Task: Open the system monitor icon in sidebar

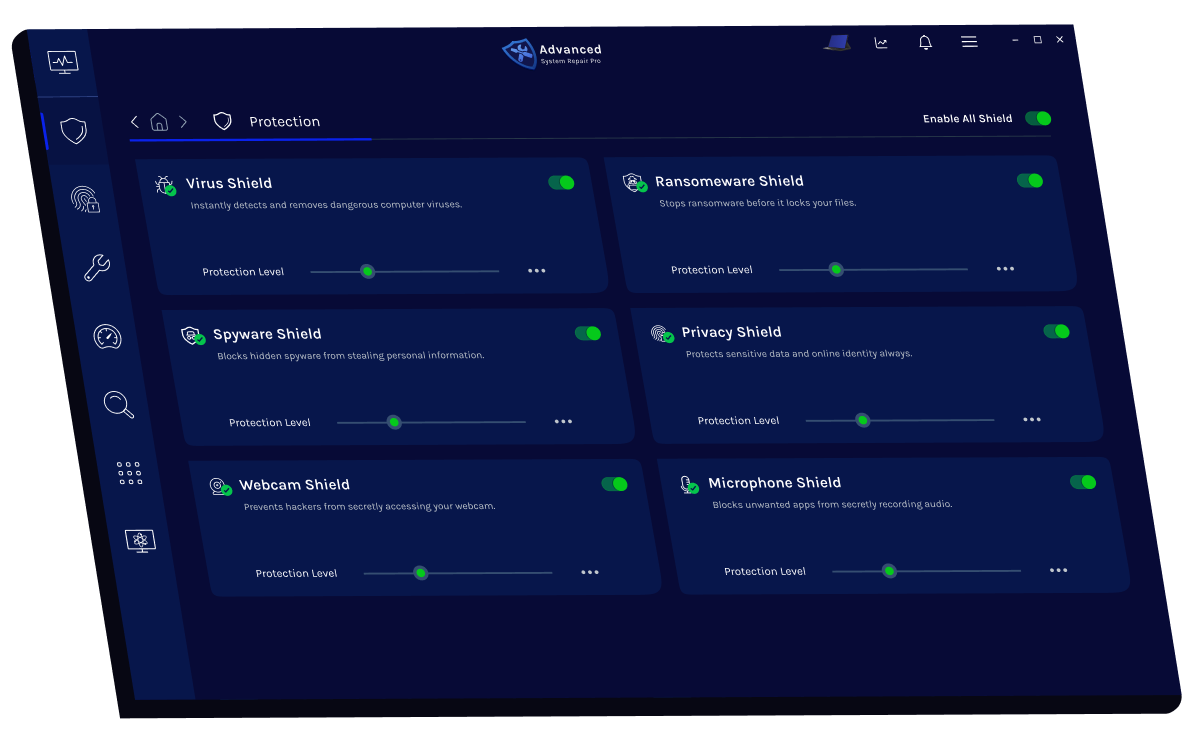Action: [62, 61]
